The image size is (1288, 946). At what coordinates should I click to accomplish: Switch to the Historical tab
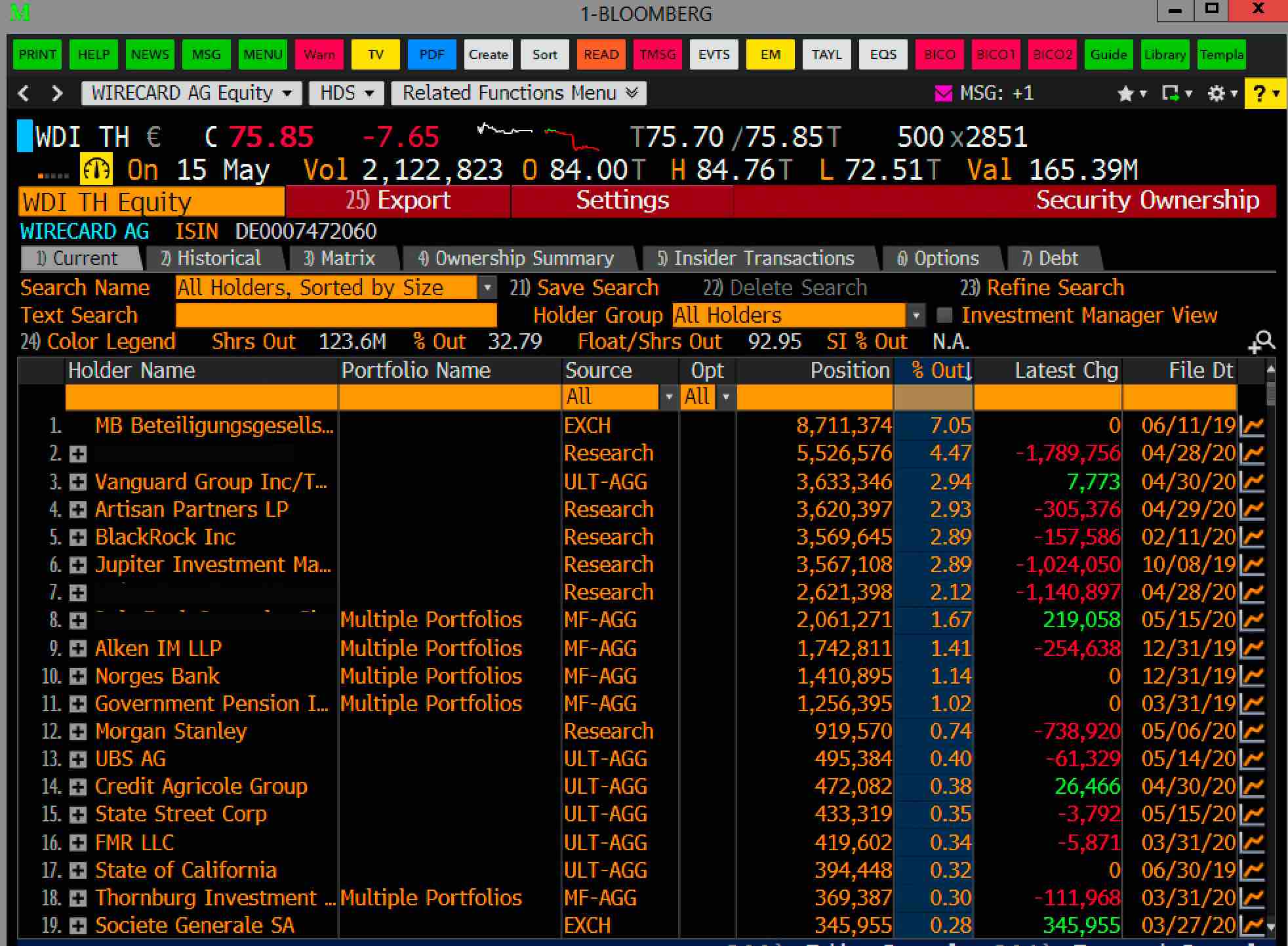[x=212, y=258]
